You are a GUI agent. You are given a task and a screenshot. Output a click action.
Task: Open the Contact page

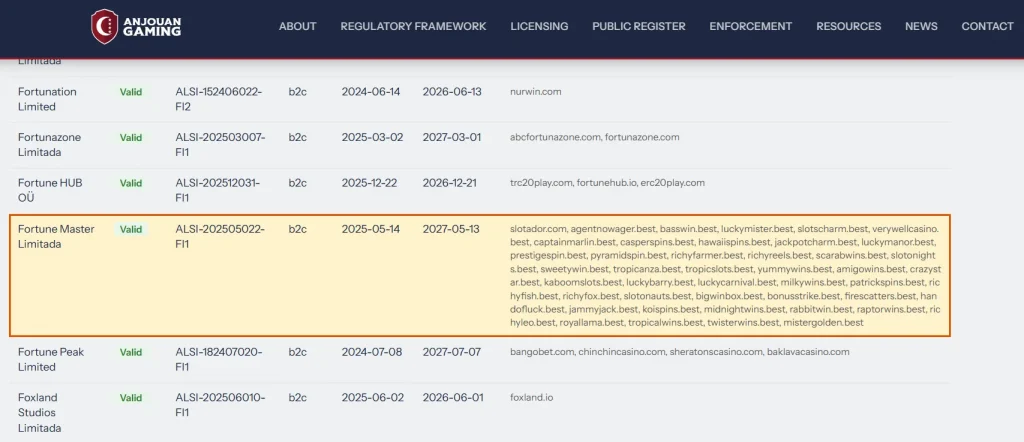(987, 26)
